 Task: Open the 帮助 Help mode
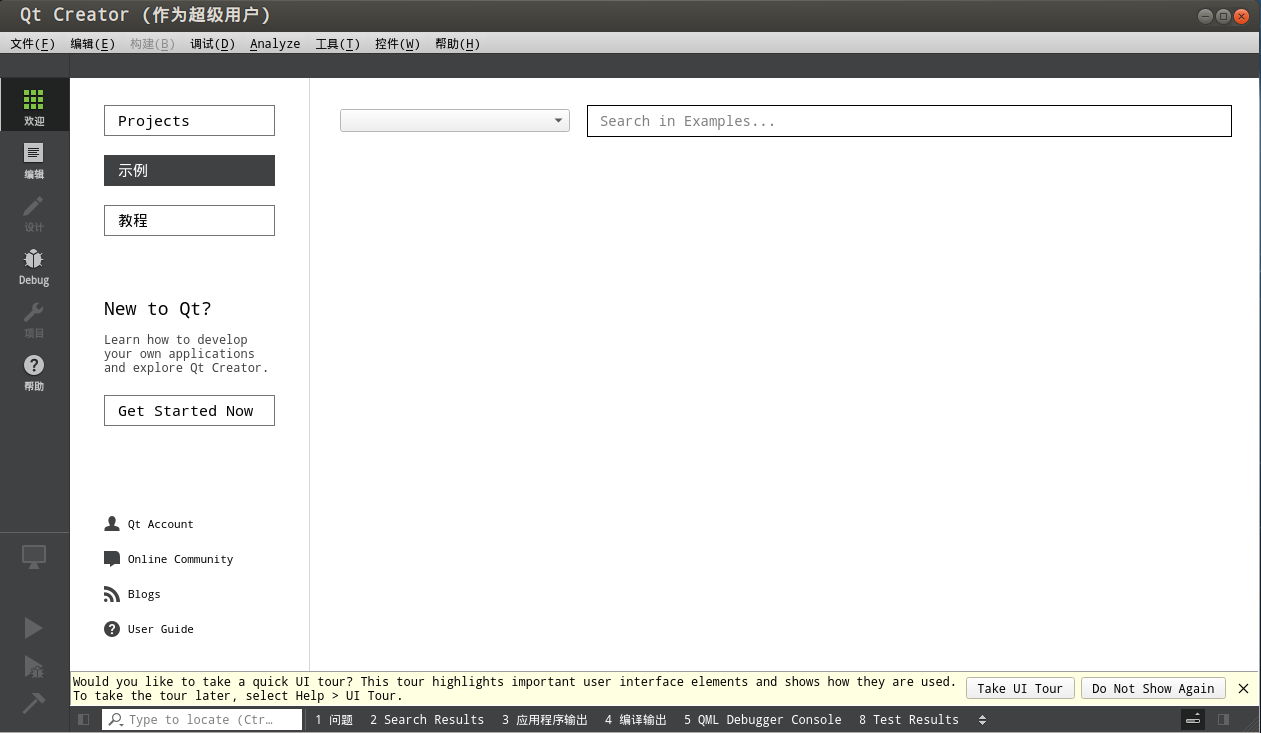point(34,372)
